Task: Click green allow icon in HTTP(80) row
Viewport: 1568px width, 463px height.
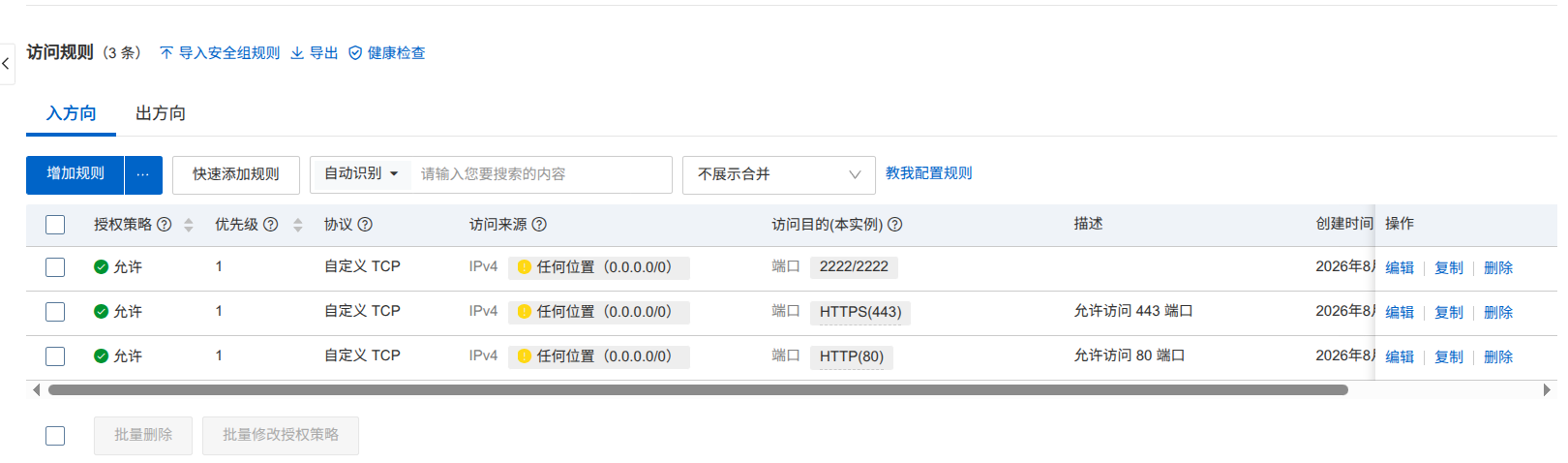Action: pos(101,356)
